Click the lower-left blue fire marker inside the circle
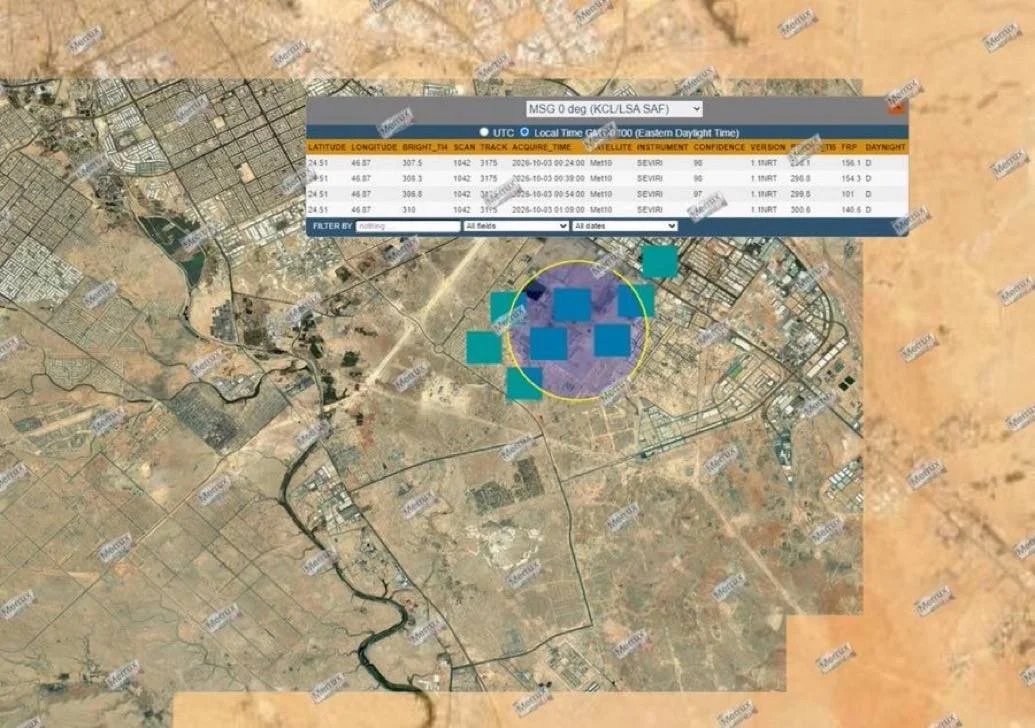The width and height of the screenshot is (1035, 728). tap(549, 344)
